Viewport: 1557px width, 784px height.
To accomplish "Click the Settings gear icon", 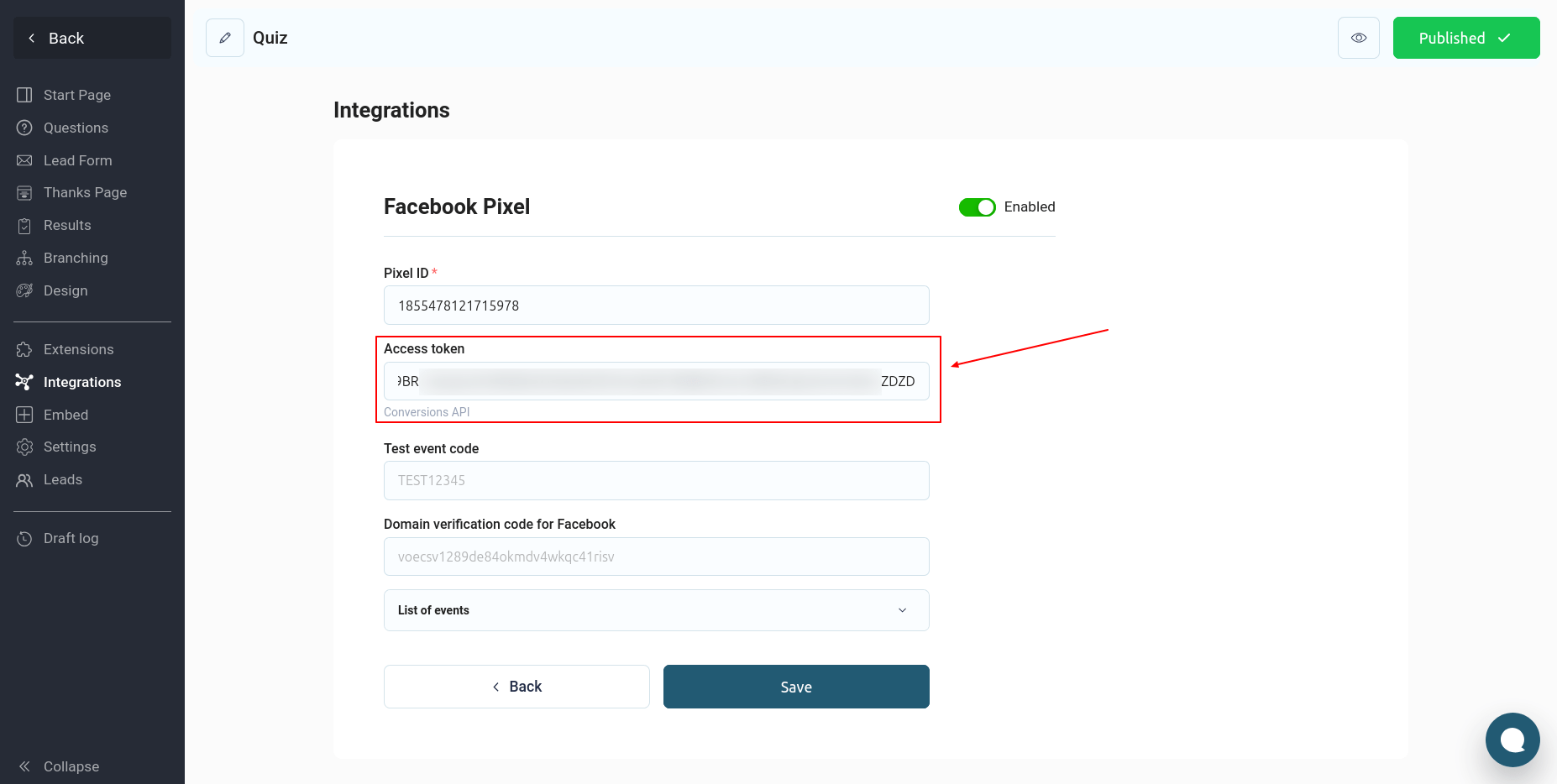I will [x=24, y=447].
